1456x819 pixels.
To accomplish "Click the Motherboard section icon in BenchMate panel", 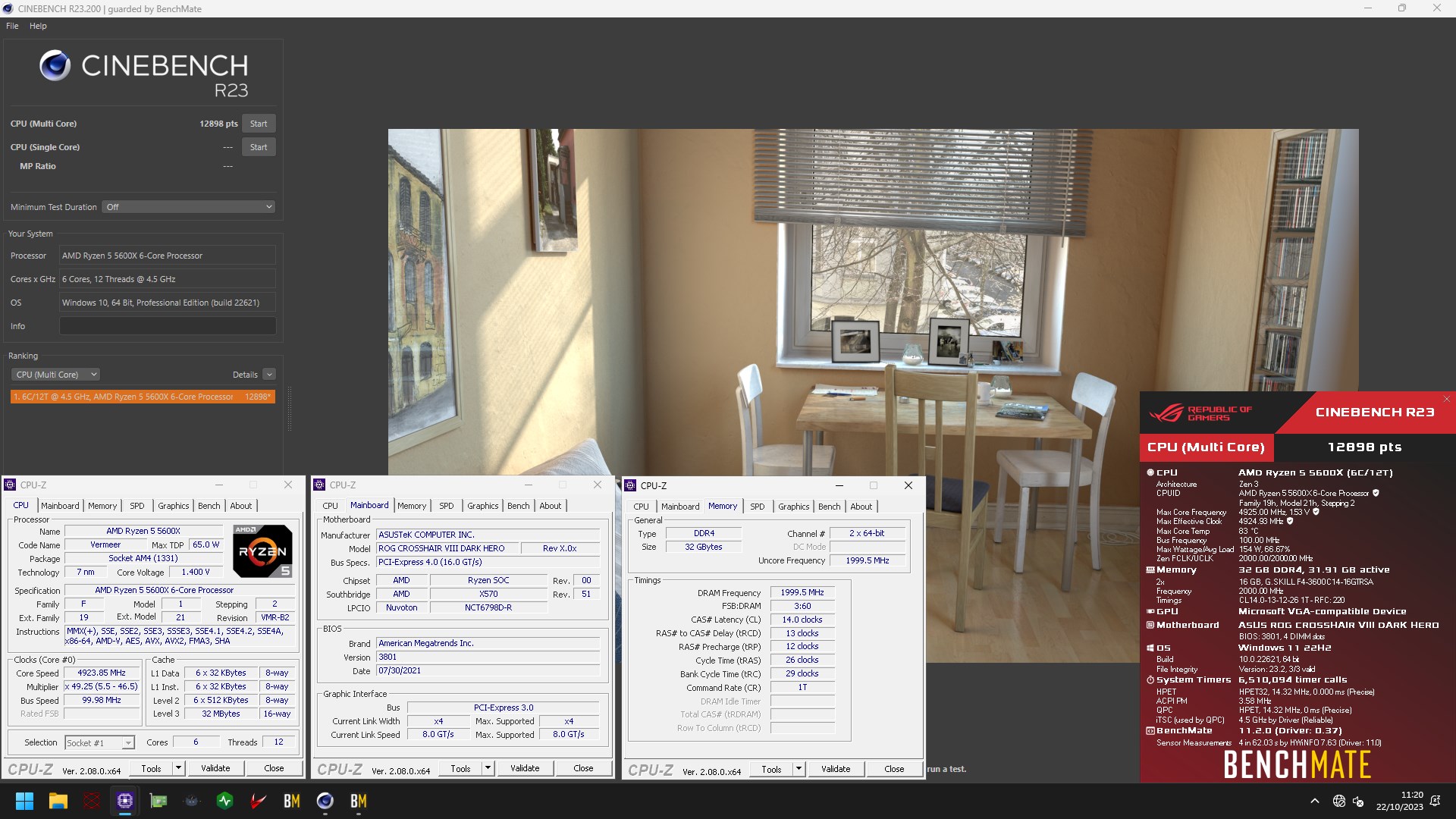I will point(1150,625).
